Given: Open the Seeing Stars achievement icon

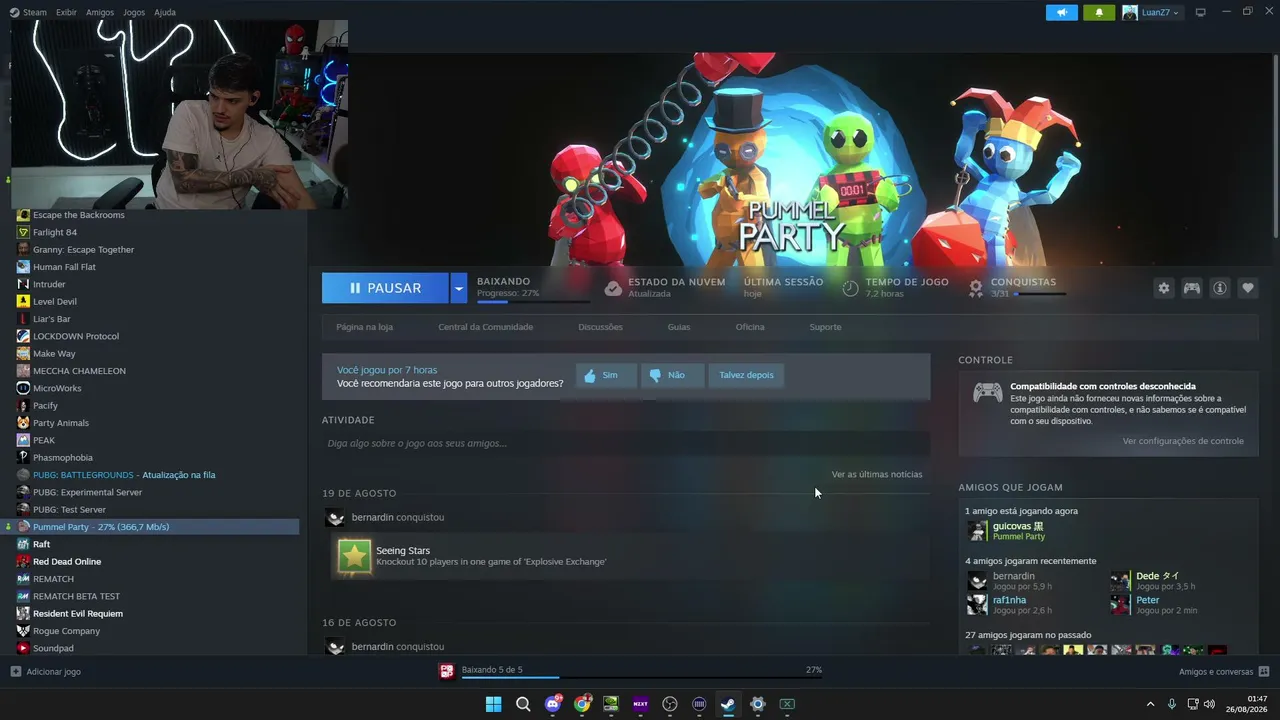Looking at the screenshot, I should (354, 556).
